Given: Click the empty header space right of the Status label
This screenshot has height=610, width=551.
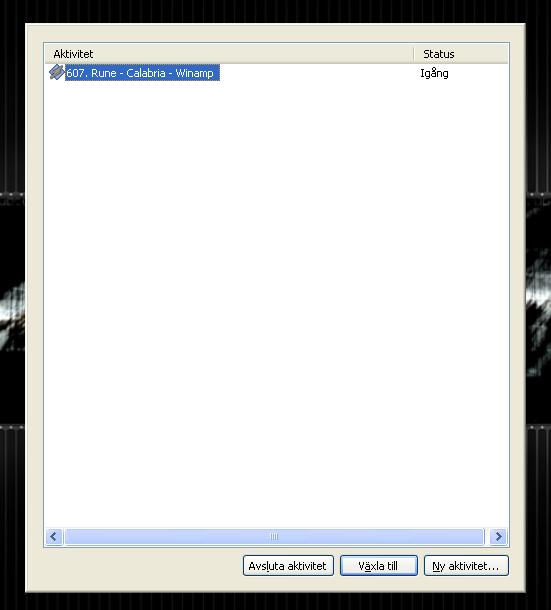Looking at the screenshot, I should click(482, 54).
